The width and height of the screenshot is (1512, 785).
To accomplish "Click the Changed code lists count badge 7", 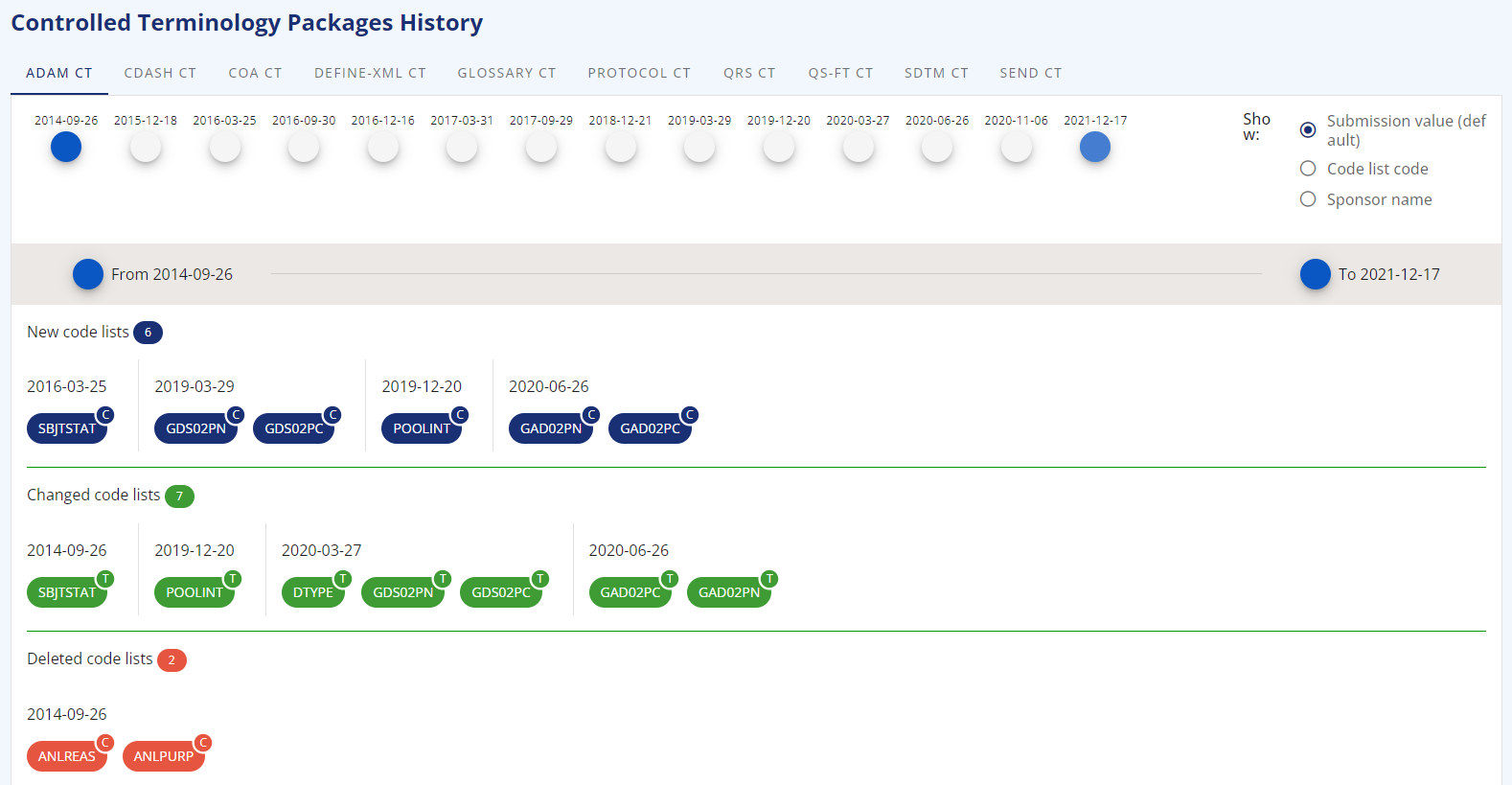I will [179, 496].
